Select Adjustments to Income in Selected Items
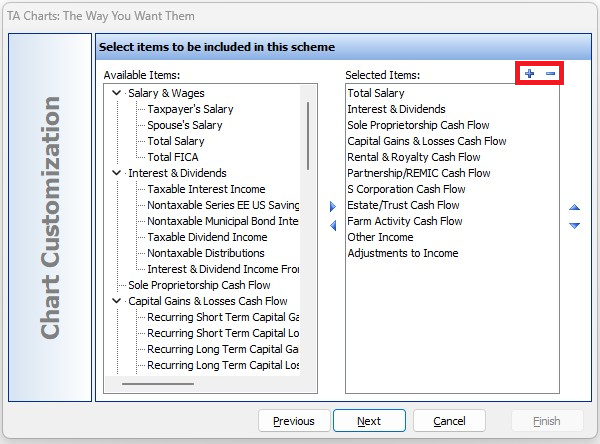The image size is (600, 444). click(x=403, y=253)
